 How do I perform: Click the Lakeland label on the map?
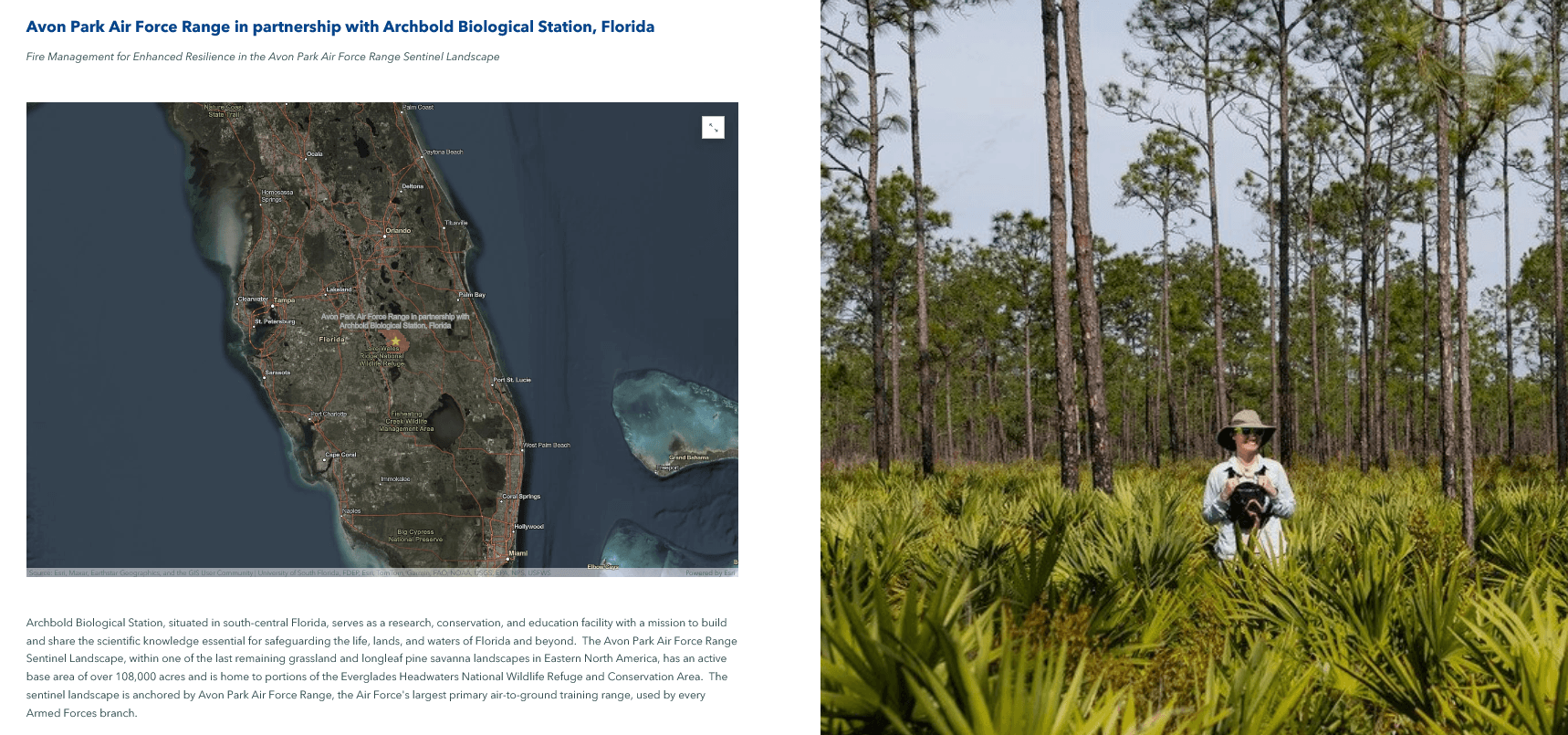pyautogui.click(x=339, y=289)
